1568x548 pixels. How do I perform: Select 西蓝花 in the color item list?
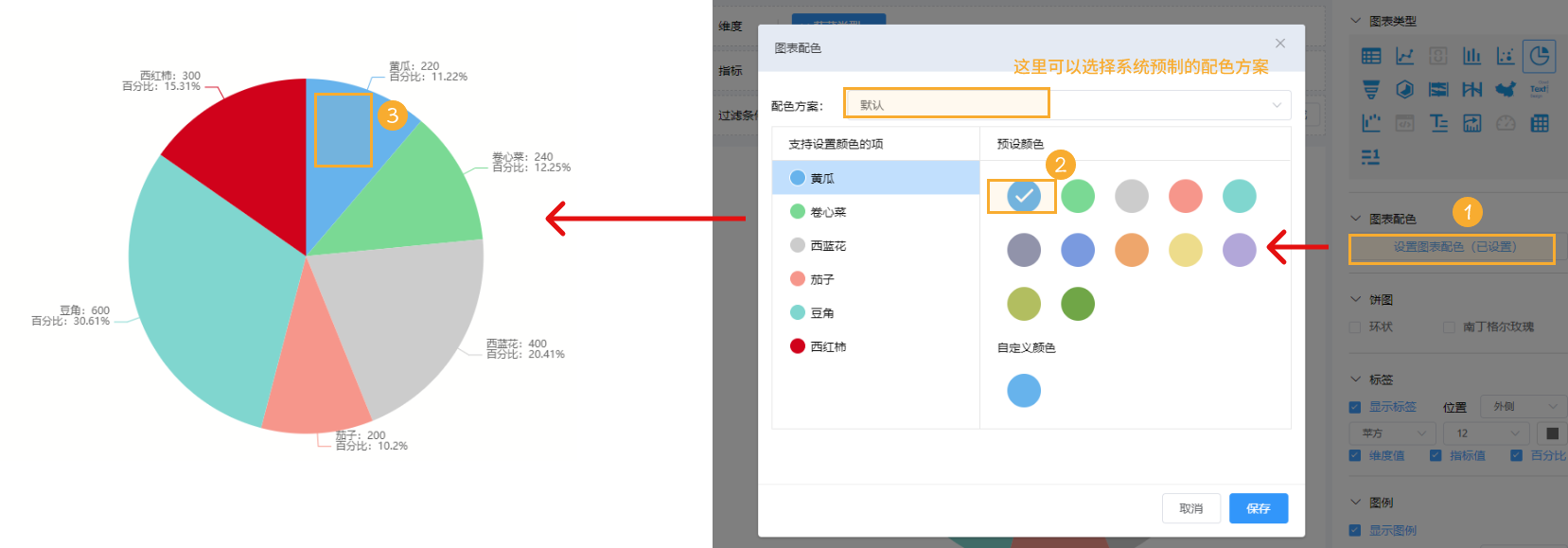875,245
